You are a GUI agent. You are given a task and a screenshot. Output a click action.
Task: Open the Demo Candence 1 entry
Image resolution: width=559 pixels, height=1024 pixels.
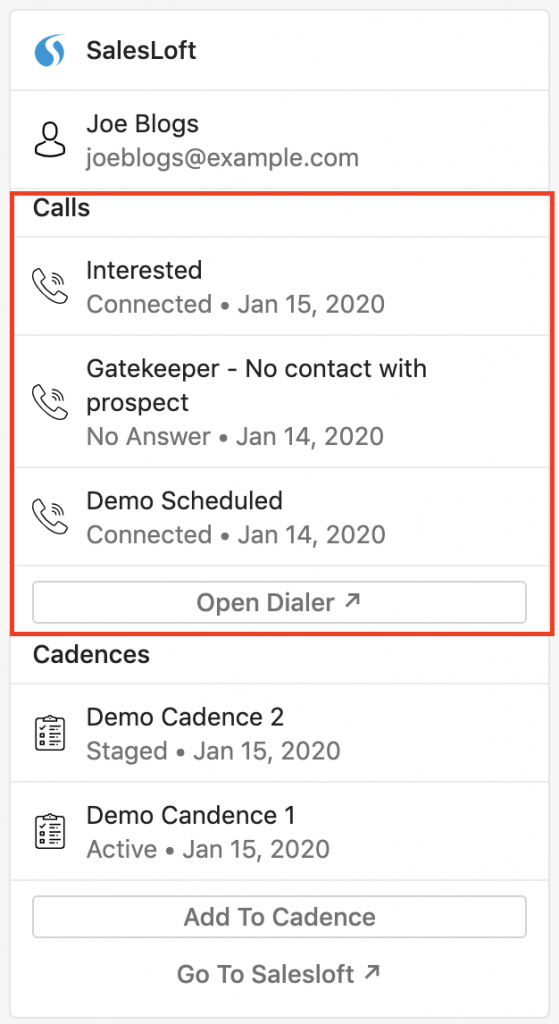pyautogui.click(x=280, y=831)
